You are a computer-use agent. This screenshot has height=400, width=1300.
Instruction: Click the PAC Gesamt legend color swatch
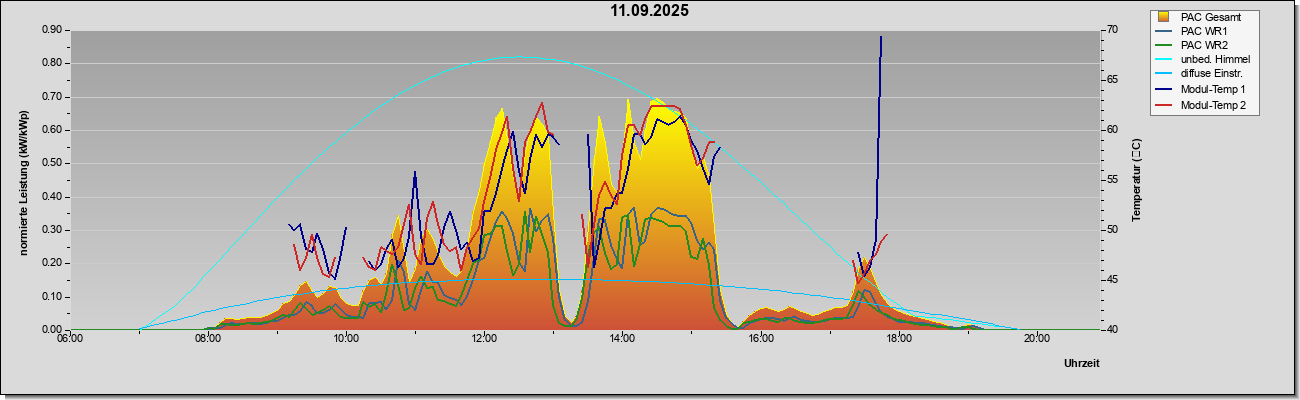1163,17
